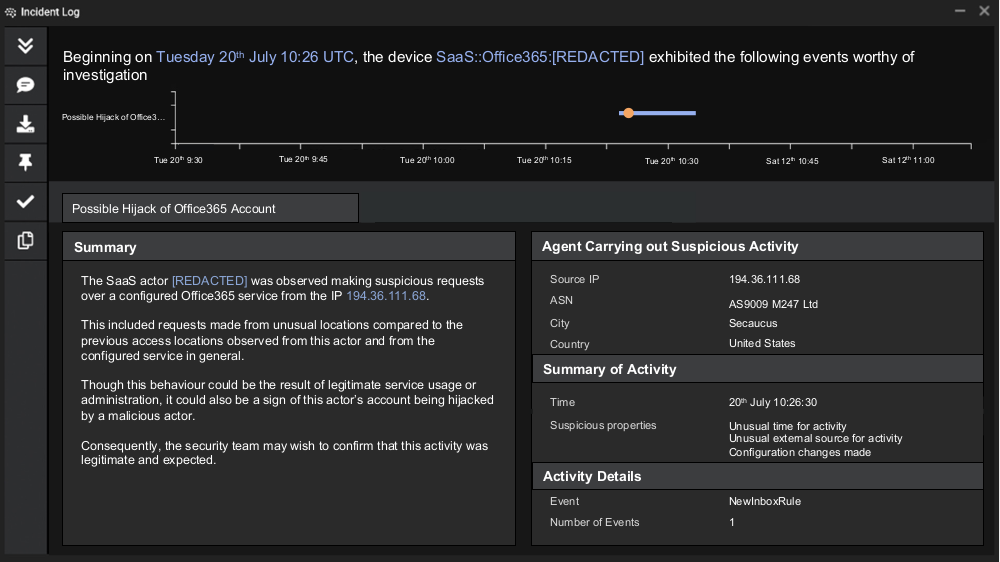The width and height of the screenshot is (1000, 562).
Task: Click the Tue 20th 10:30 timeline axis label
Action: 671,161
